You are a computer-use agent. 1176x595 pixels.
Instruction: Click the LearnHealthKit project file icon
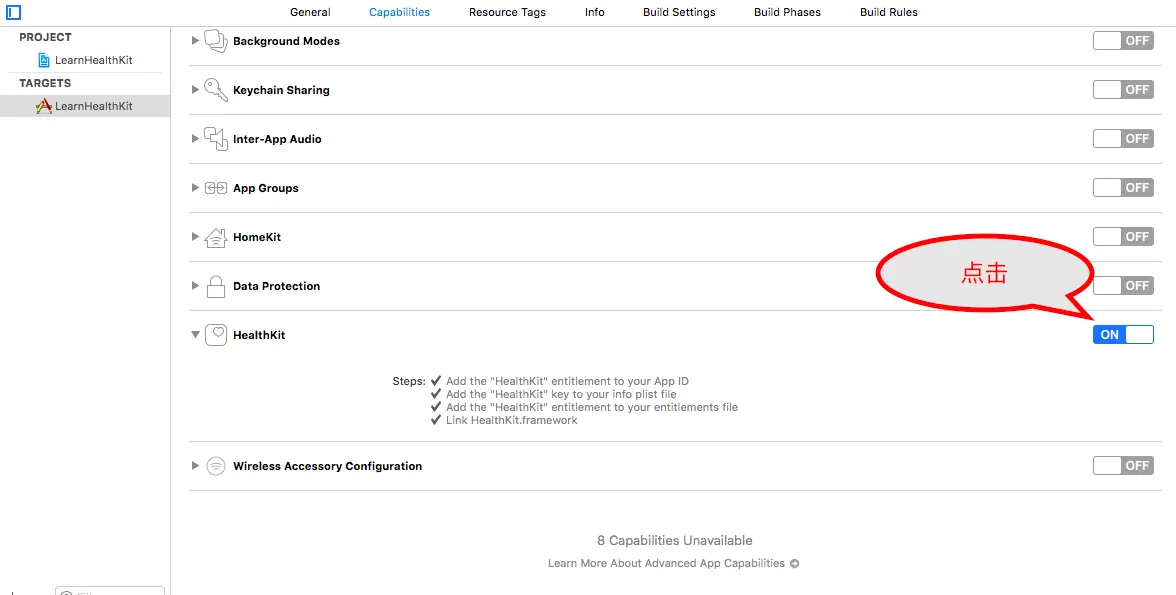point(44,60)
